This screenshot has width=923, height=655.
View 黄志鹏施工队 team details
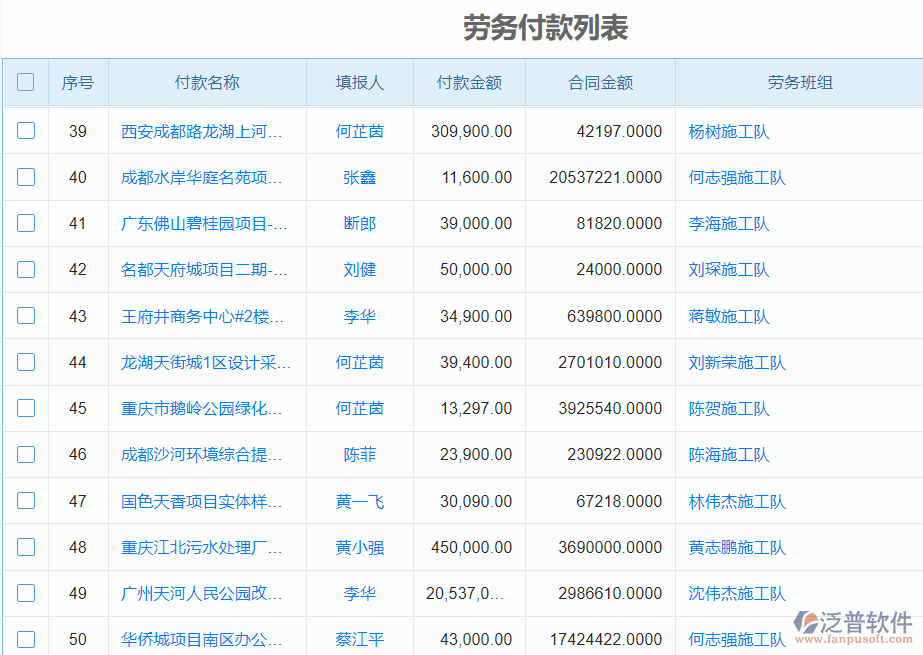[x=736, y=547]
